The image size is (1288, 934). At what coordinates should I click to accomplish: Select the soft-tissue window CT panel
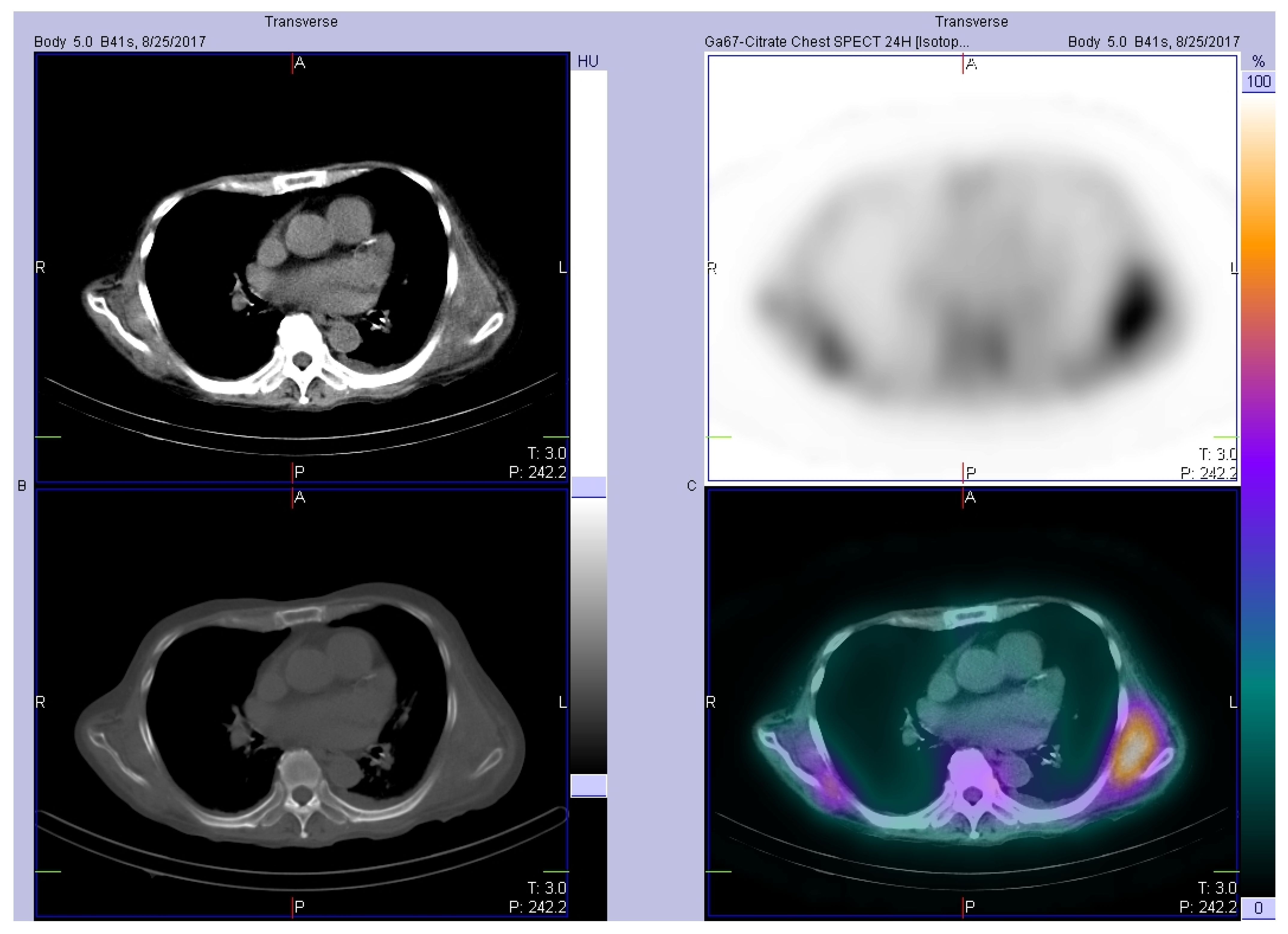click(x=302, y=267)
